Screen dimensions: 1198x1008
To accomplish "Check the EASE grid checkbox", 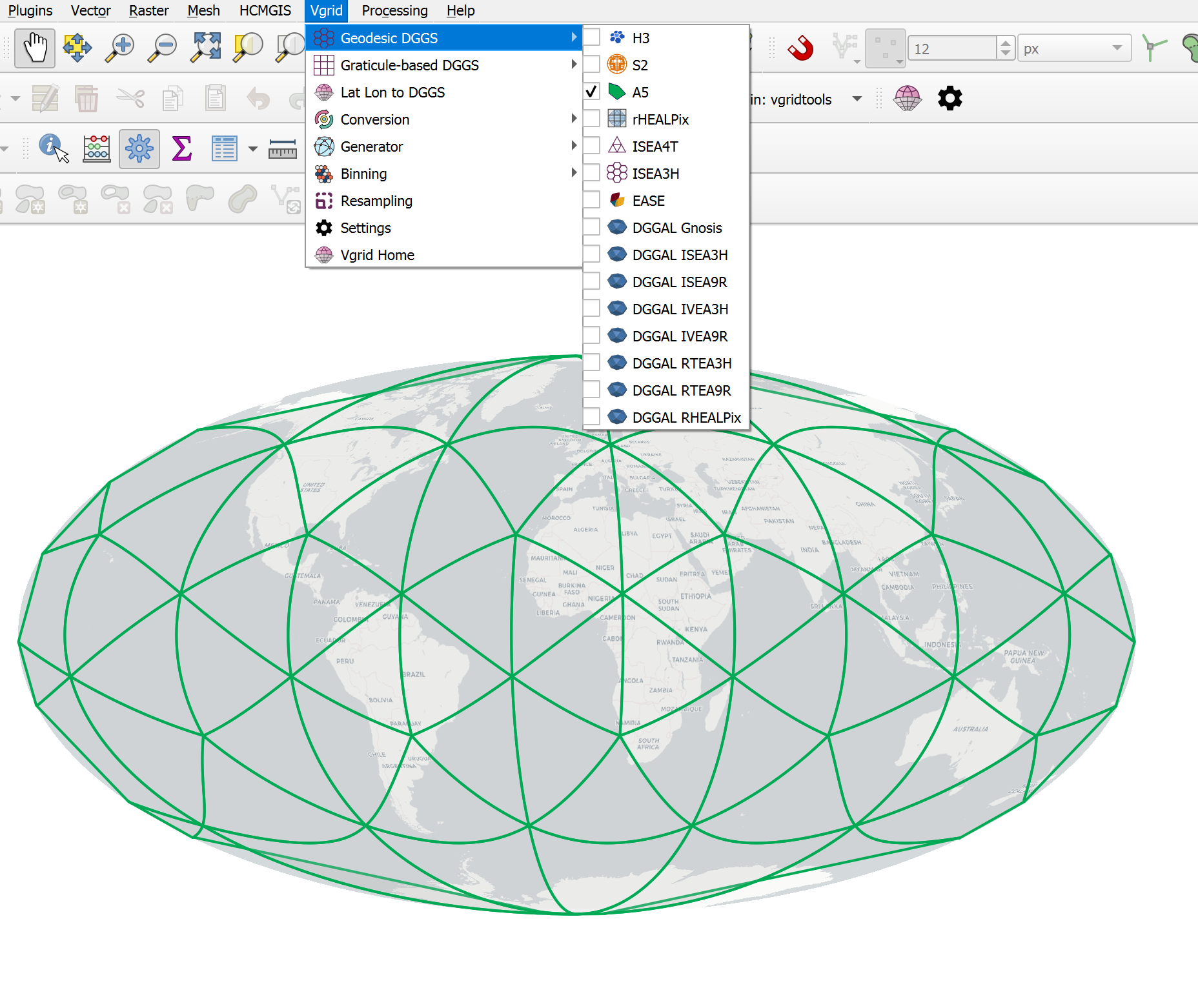I will tap(591, 200).
